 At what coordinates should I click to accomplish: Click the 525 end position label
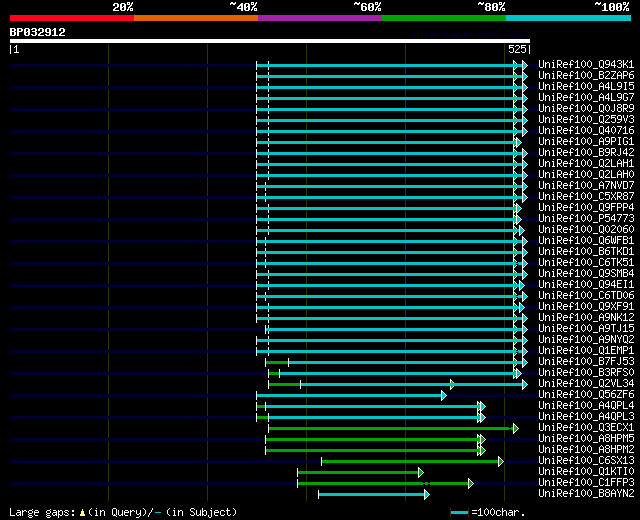[x=517, y=49]
